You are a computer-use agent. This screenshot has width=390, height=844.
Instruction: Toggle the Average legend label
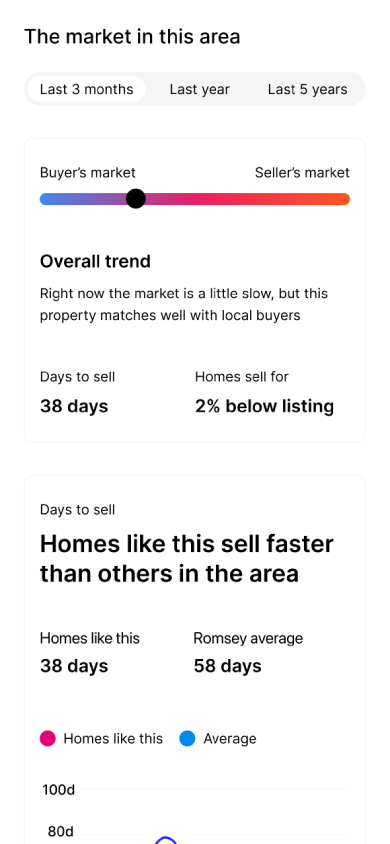pyautogui.click(x=230, y=738)
